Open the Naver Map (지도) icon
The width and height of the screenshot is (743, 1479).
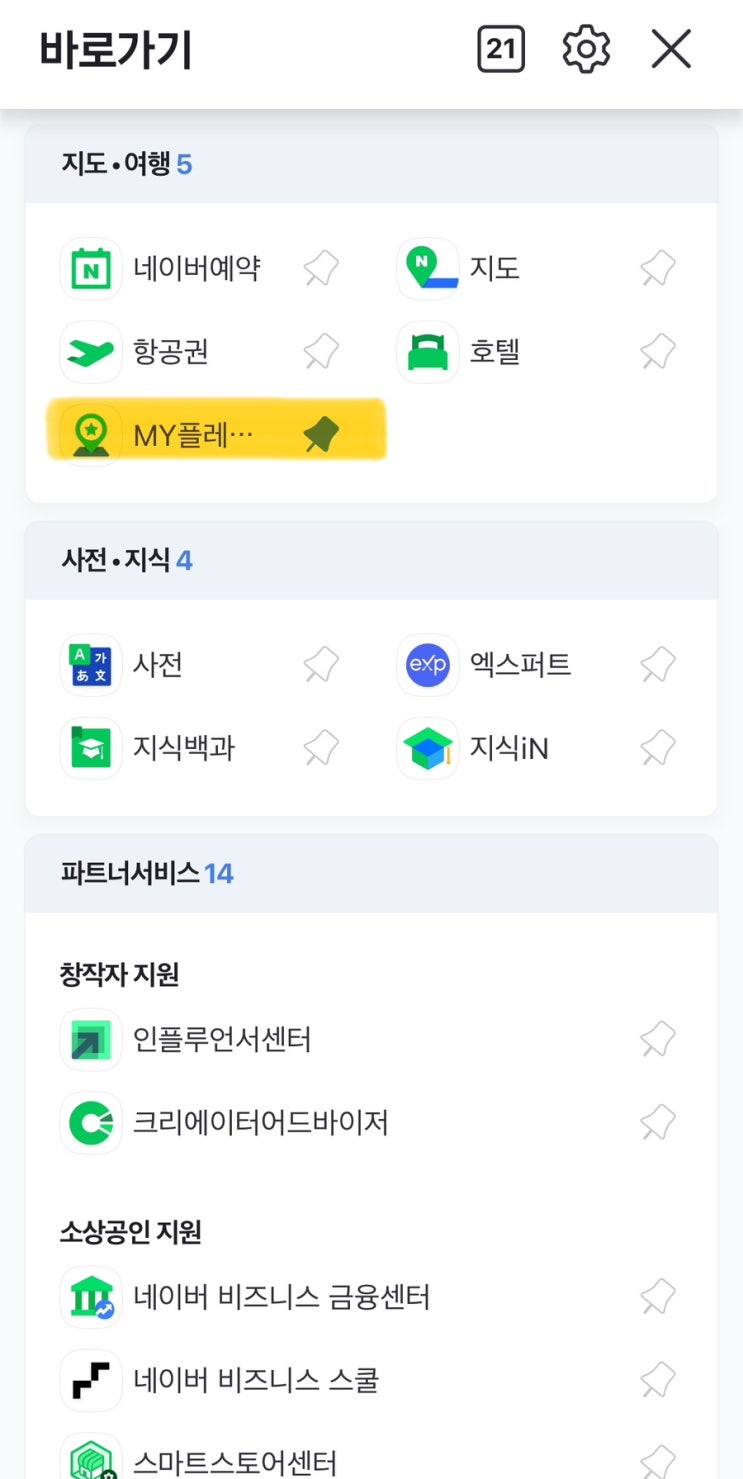pyautogui.click(x=428, y=269)
